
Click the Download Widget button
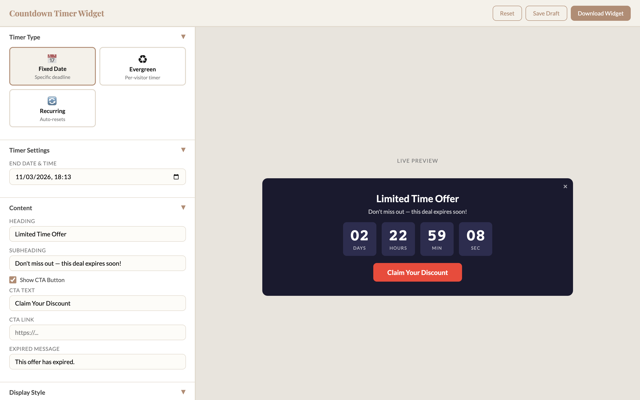[x=600, y=13]
